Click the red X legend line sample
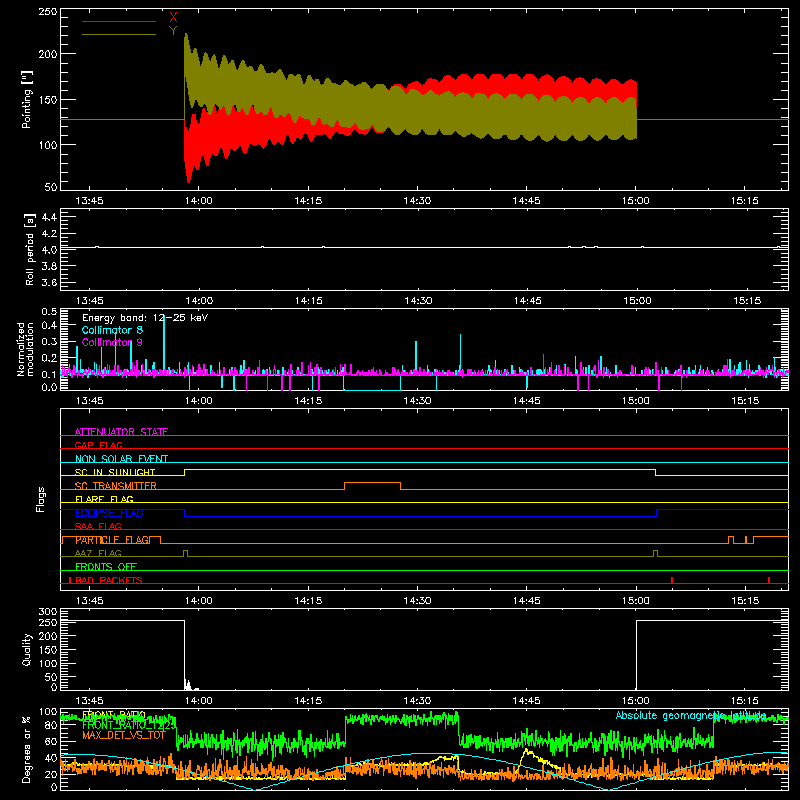Screen dimensions: 800x800 pos(119,21)
